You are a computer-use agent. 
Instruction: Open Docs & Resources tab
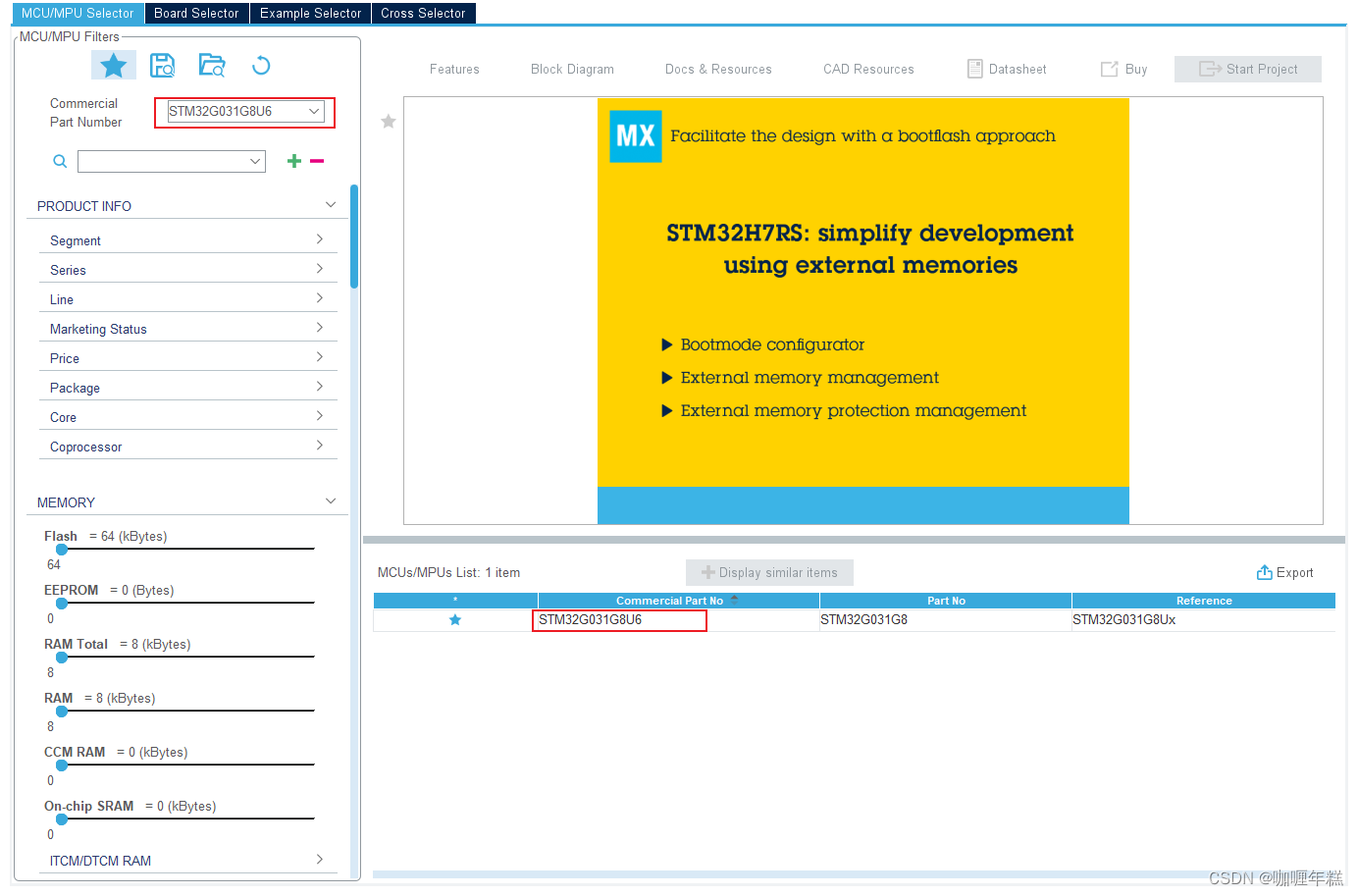click(x=718, y=70)
